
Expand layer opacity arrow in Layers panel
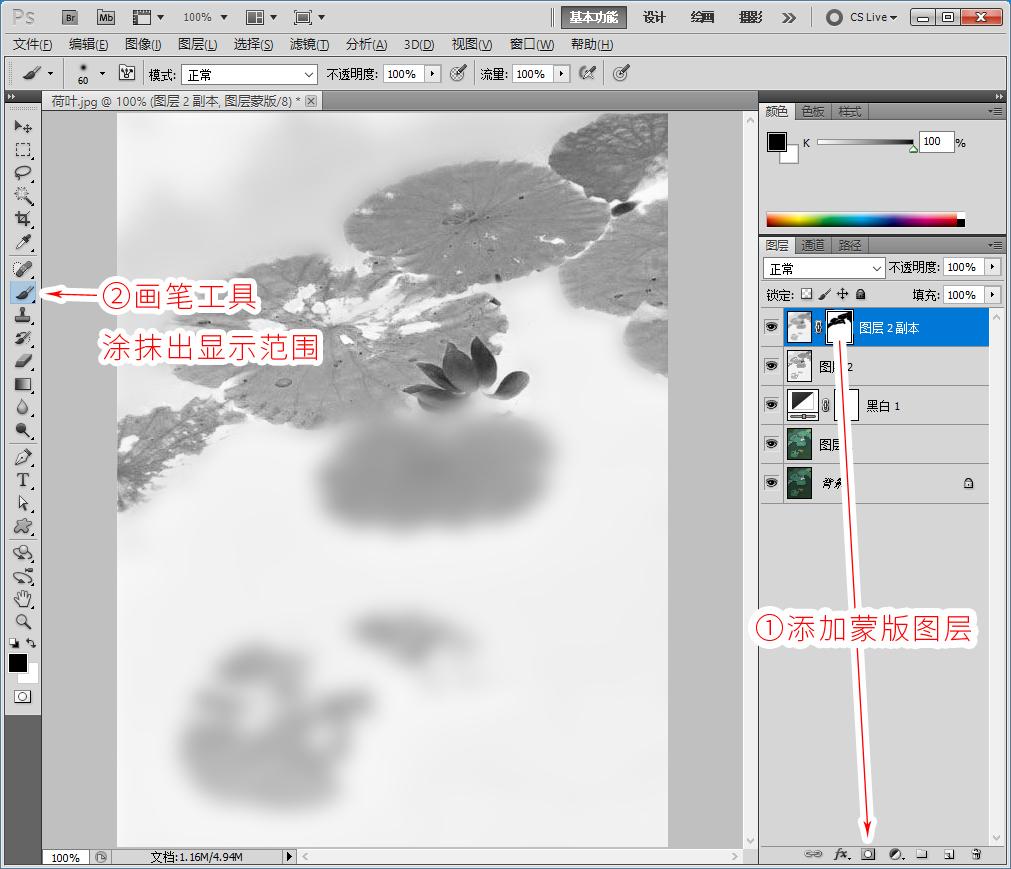click(x=992, y=267)
